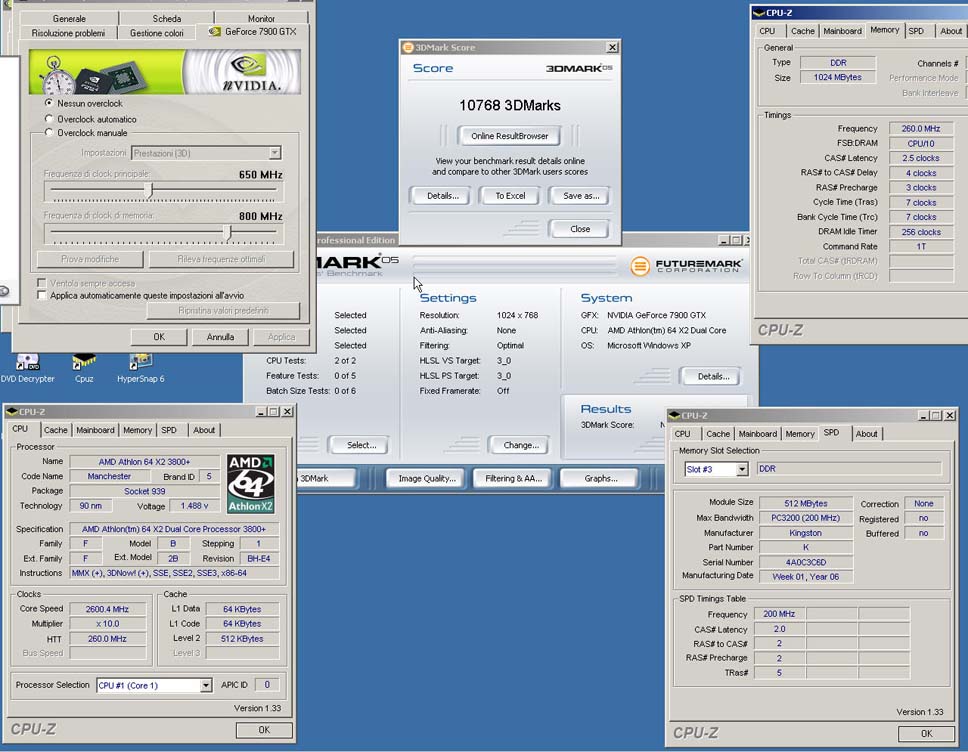Open the Monitor tab
968x752 pixels.
coord(261,19)
